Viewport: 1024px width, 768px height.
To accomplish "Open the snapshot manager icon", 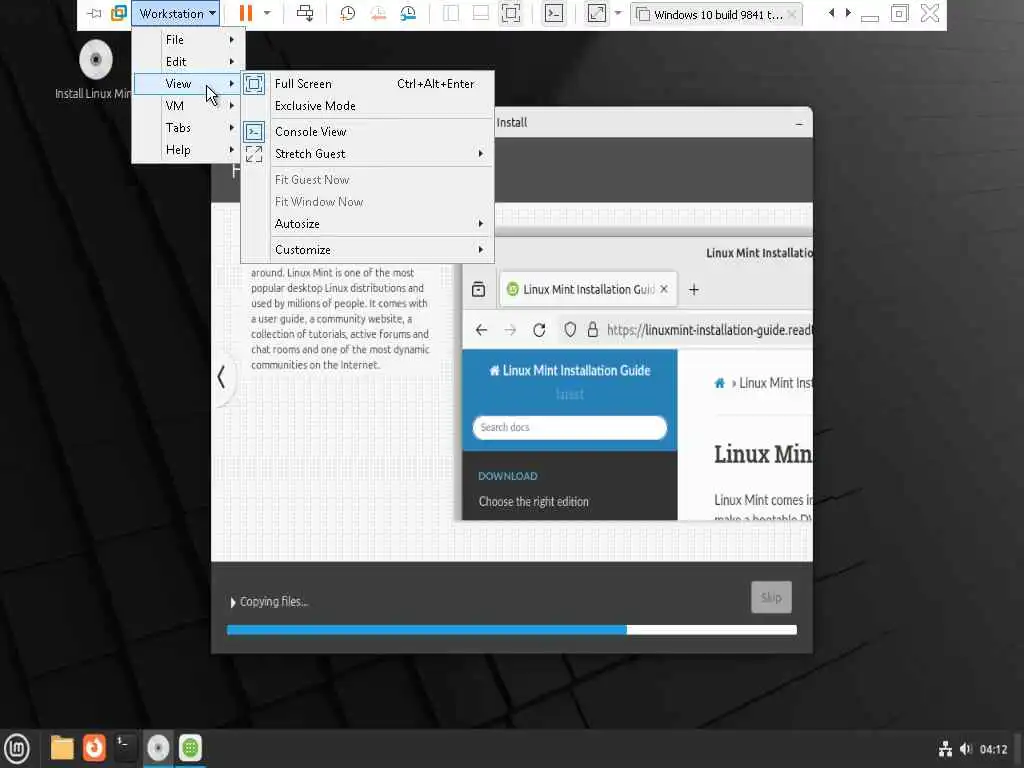I will 408,14.
